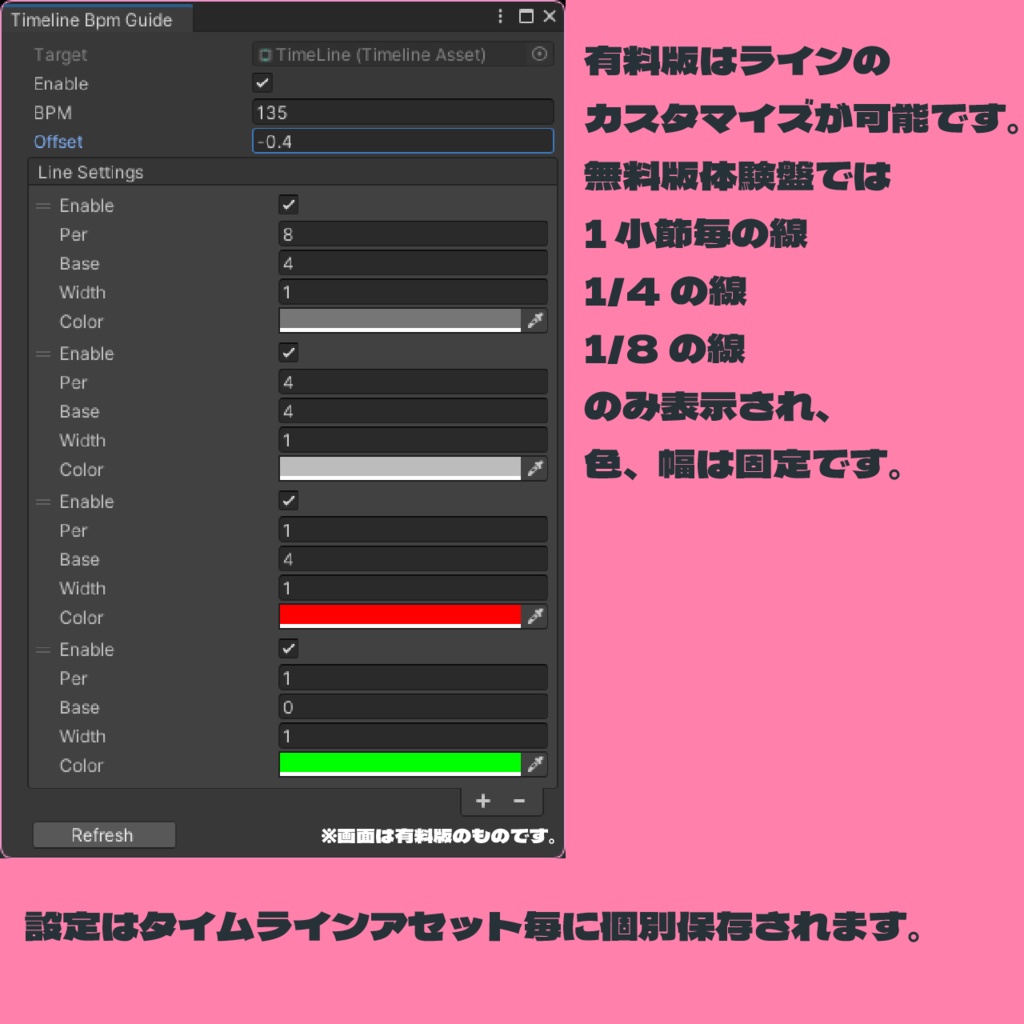Maximize the Timeline Bpm Guide window
This screenshot has height=1024, width=1024.
point(526,16)
